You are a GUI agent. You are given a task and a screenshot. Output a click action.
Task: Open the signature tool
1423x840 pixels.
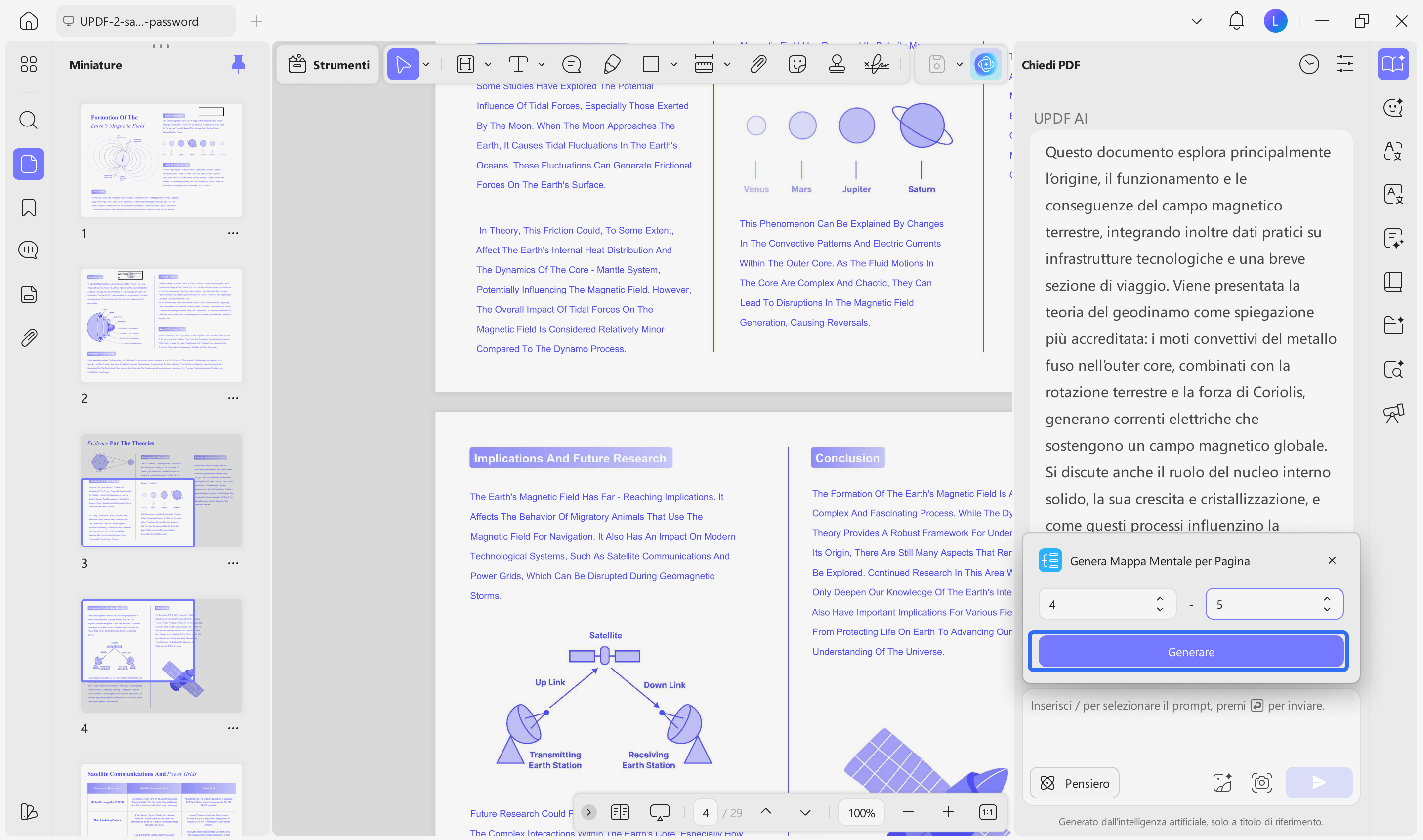click(x=877, y=65)
